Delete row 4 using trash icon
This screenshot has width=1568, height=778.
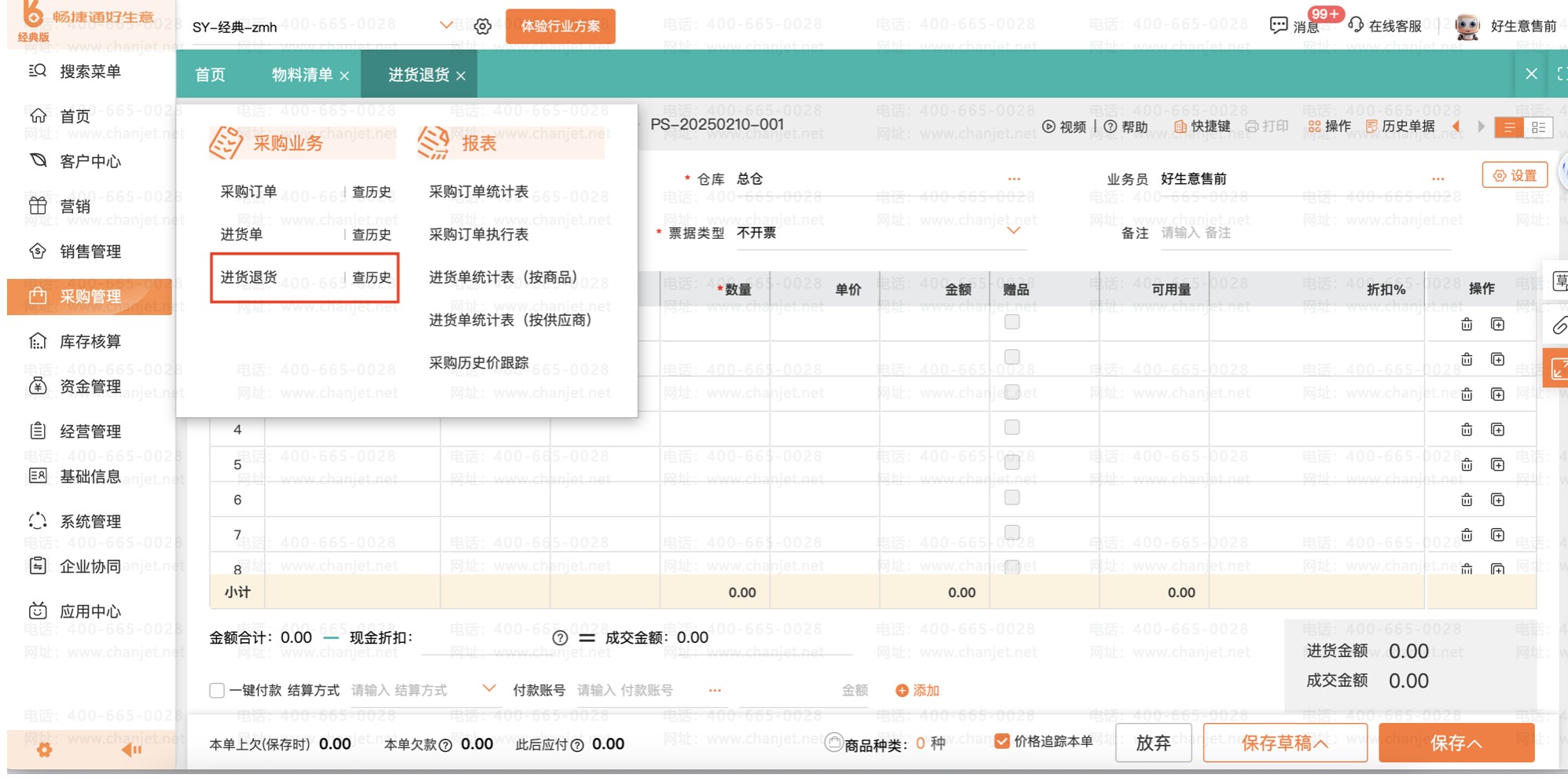(1467, 430)
